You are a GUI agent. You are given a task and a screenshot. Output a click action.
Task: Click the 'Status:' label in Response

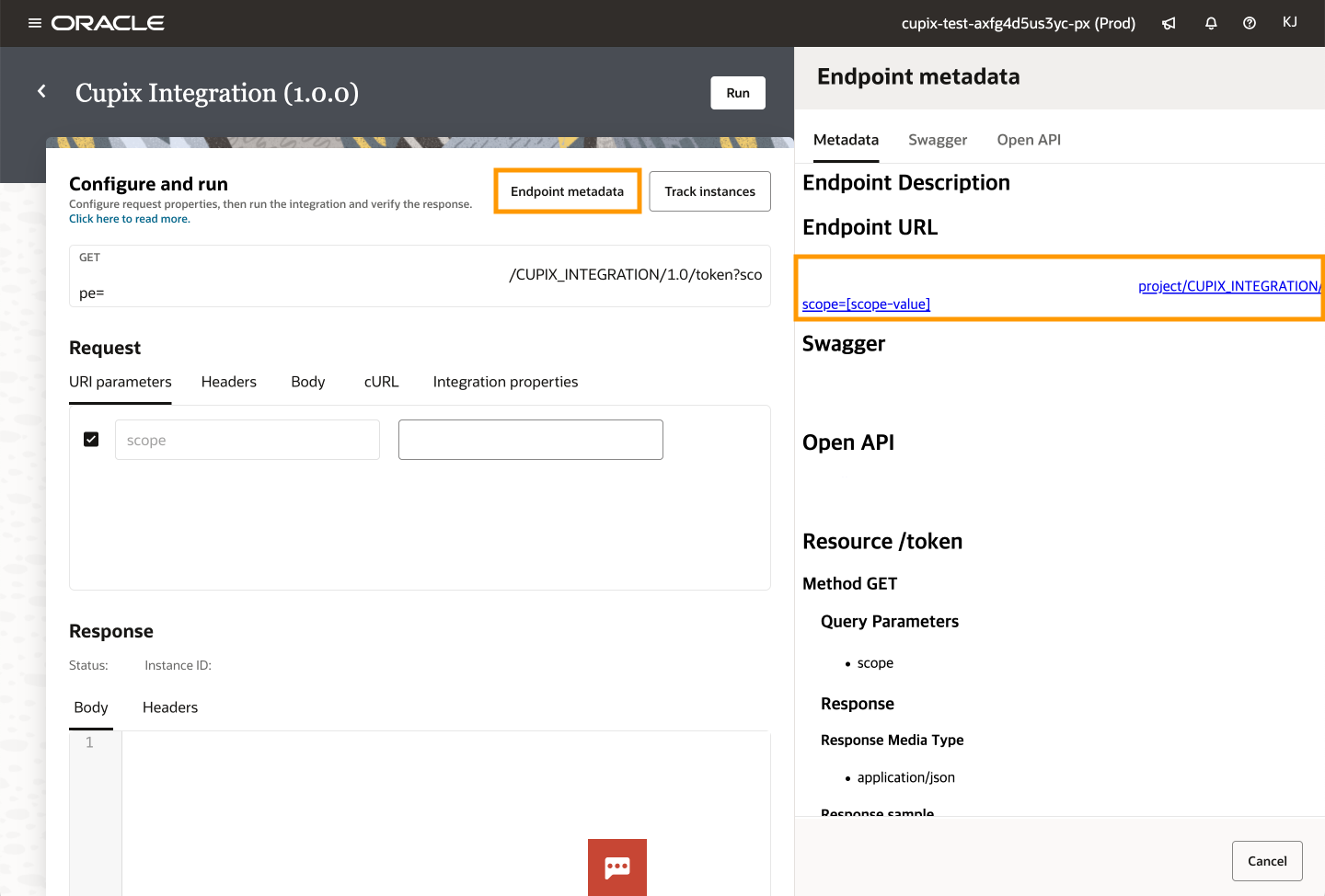[88, 665]
